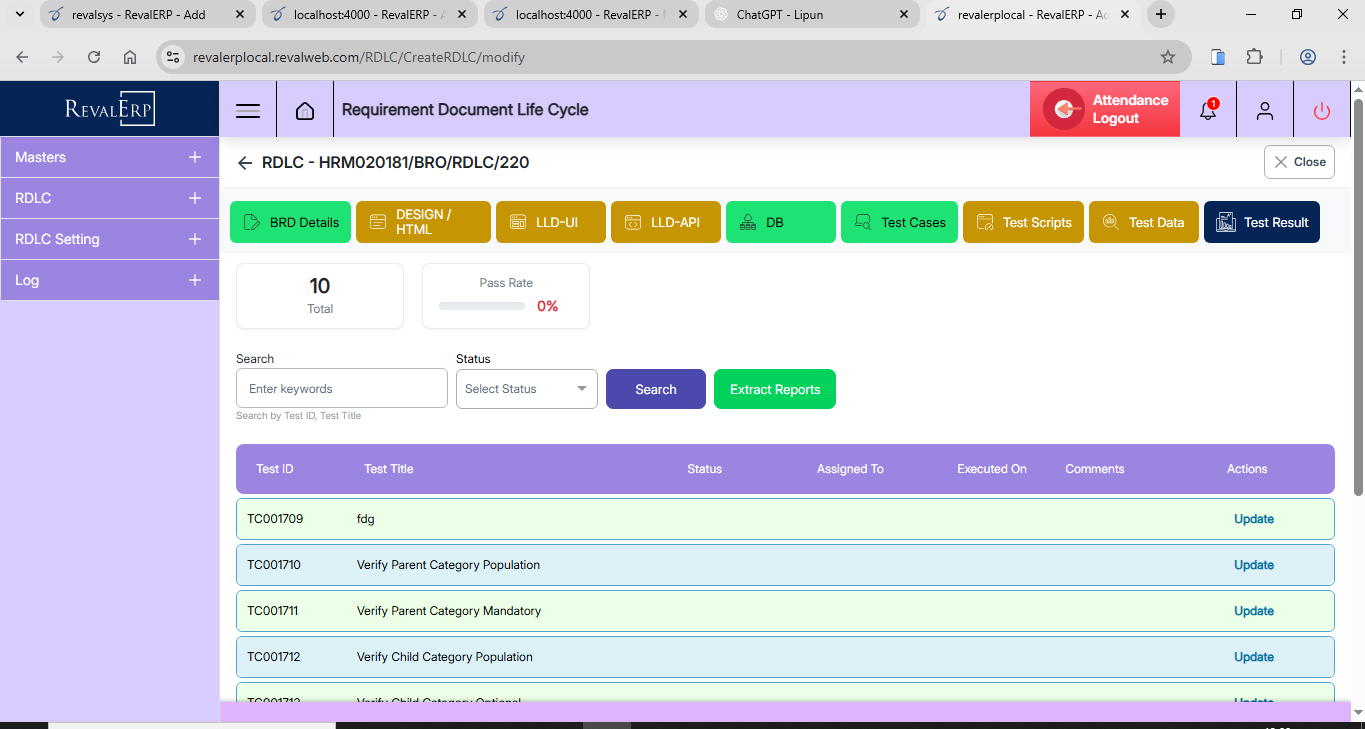Click the Enter keywords search field
This screenshot has height=729, width=1365.
341,389
